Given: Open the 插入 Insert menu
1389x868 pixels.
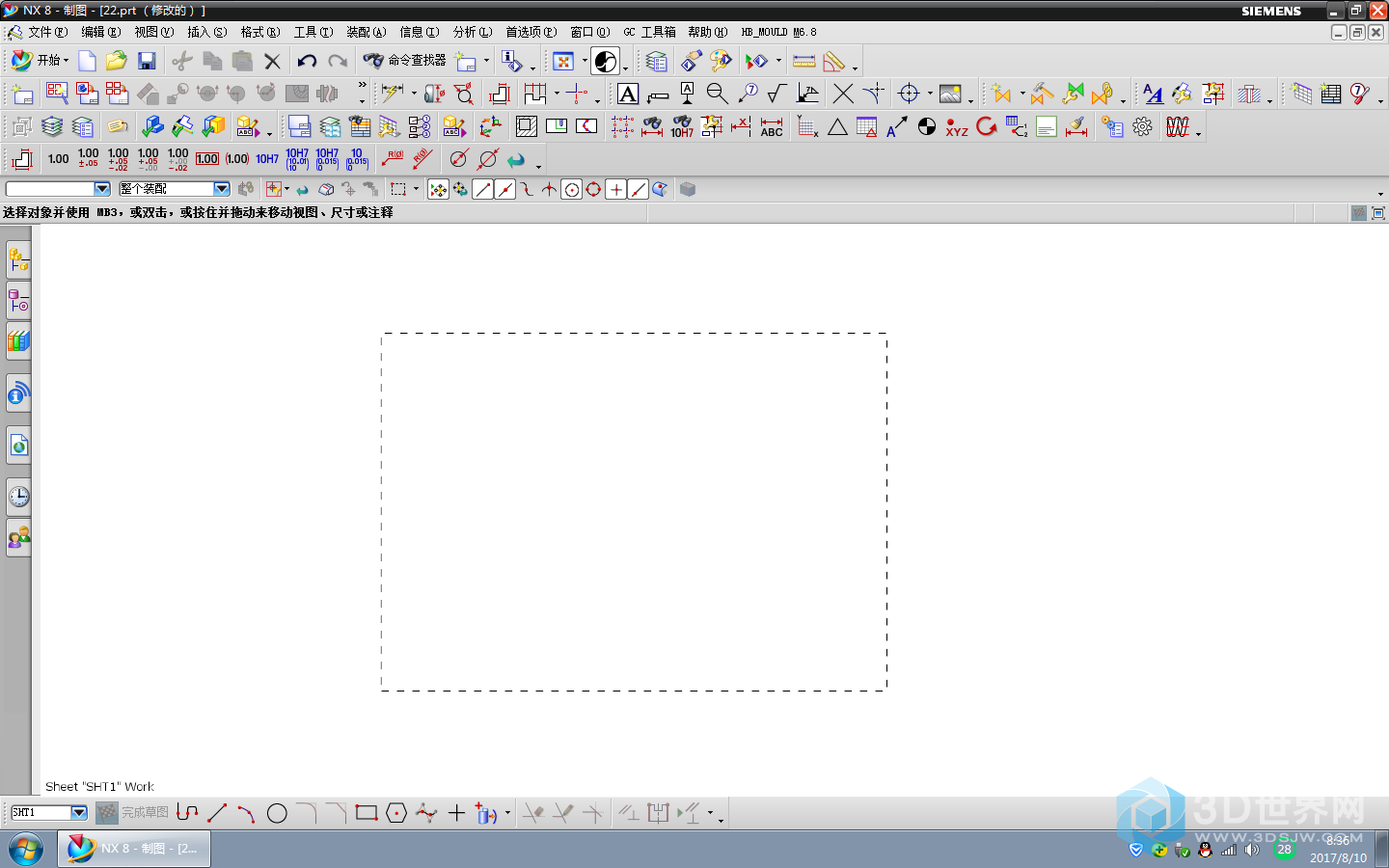Looking at the screenshot, I should [207, 32].
